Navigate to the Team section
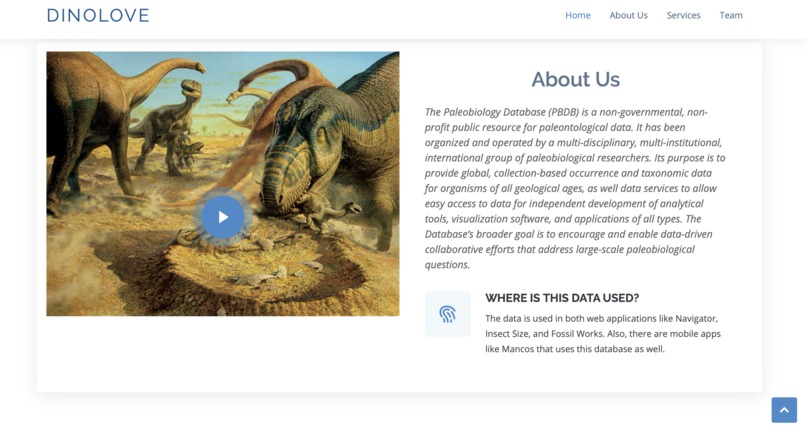The image size is (806, 431). pos(730,15)
